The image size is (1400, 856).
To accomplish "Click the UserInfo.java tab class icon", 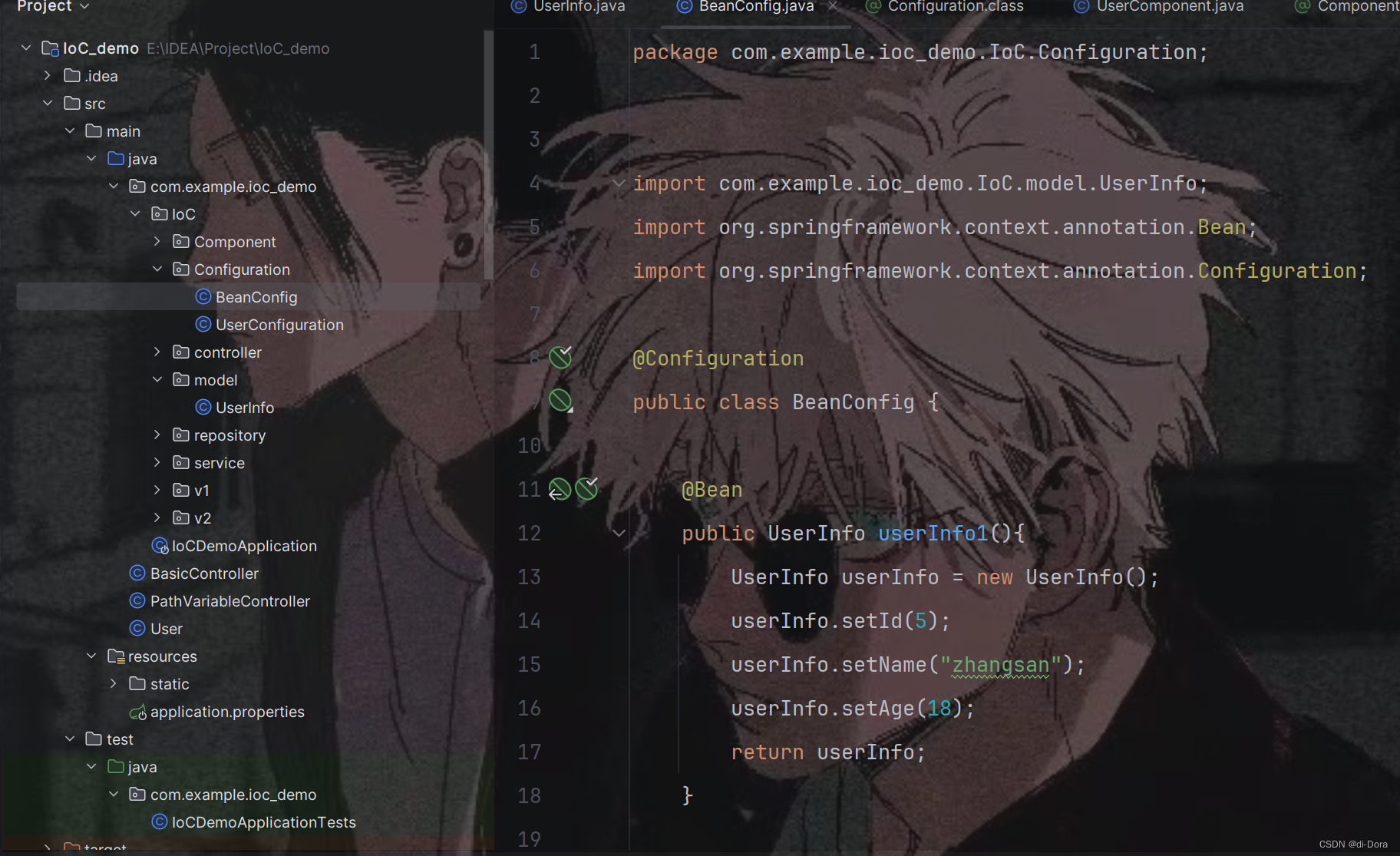I will point(520,7).
